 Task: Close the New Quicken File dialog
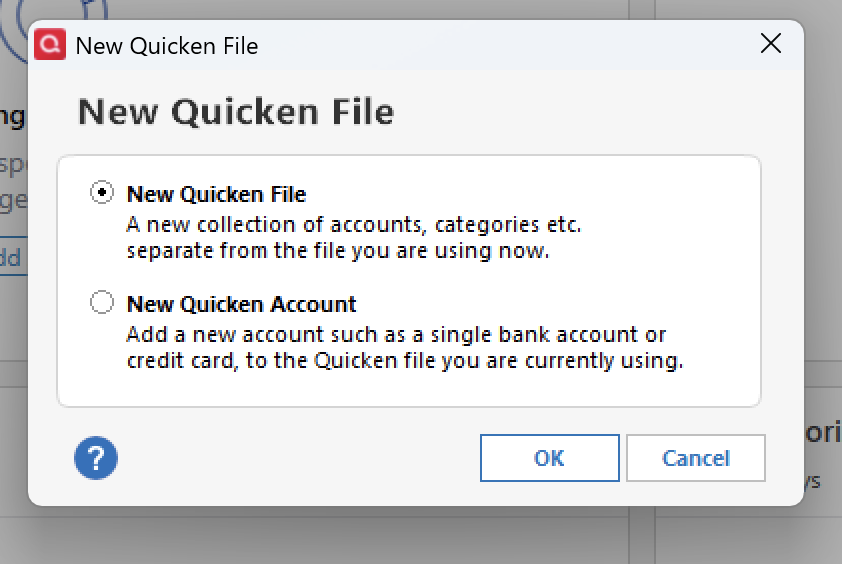(770, 44)
